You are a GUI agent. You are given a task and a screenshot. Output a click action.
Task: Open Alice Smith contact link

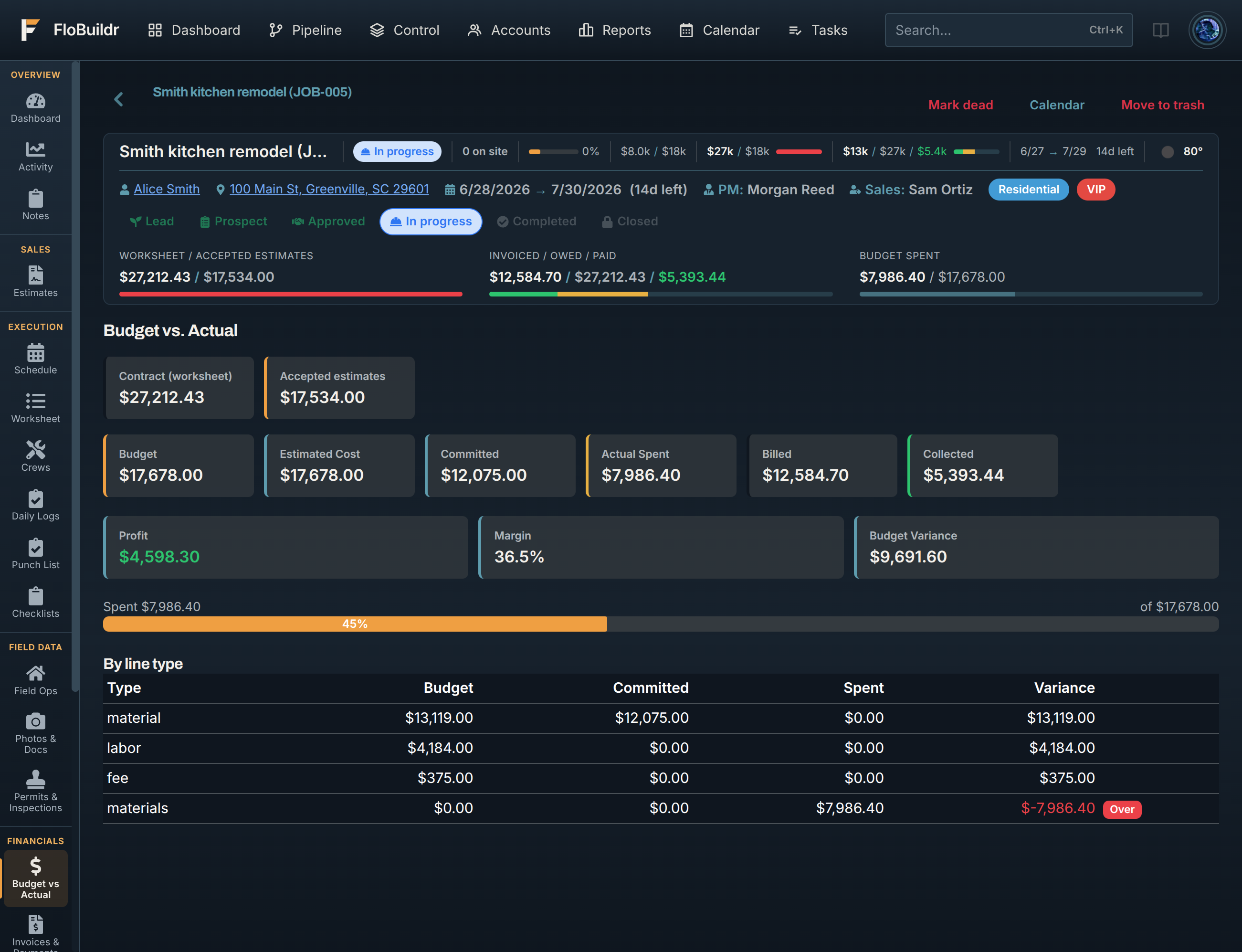167,189
